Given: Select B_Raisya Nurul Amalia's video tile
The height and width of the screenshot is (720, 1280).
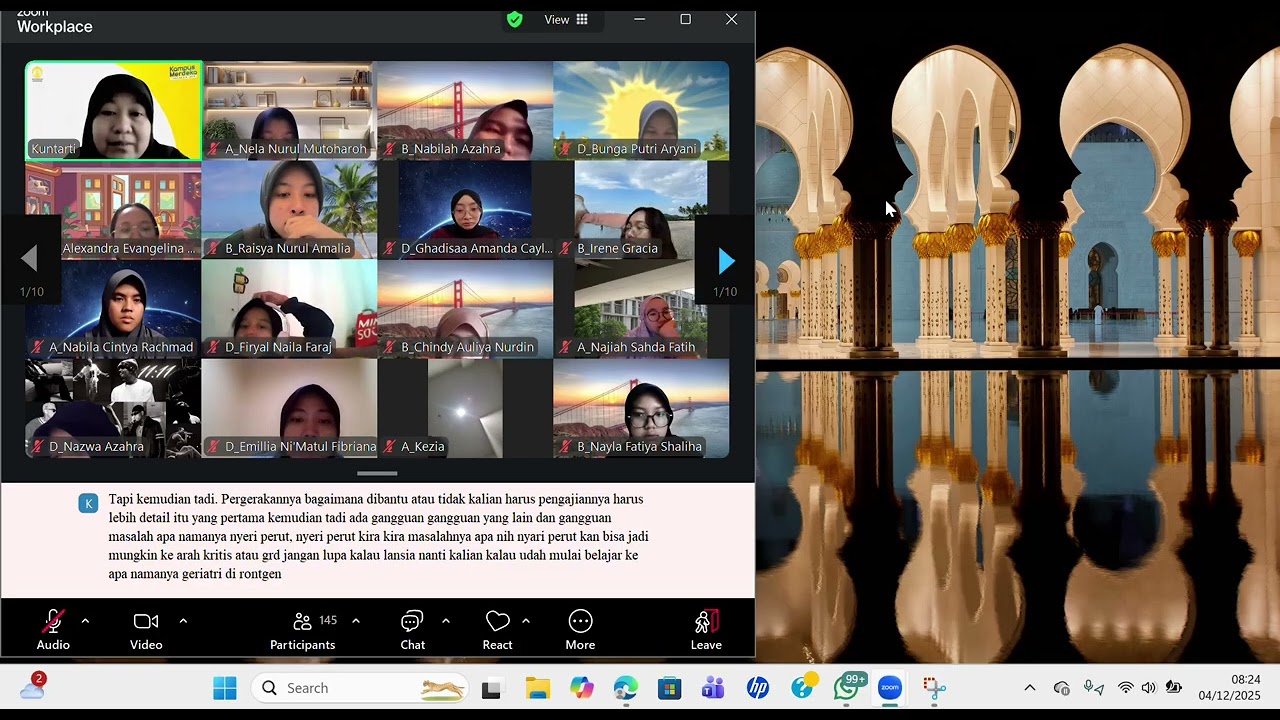Looking at the screenshot, I should [x=289, y=210].
